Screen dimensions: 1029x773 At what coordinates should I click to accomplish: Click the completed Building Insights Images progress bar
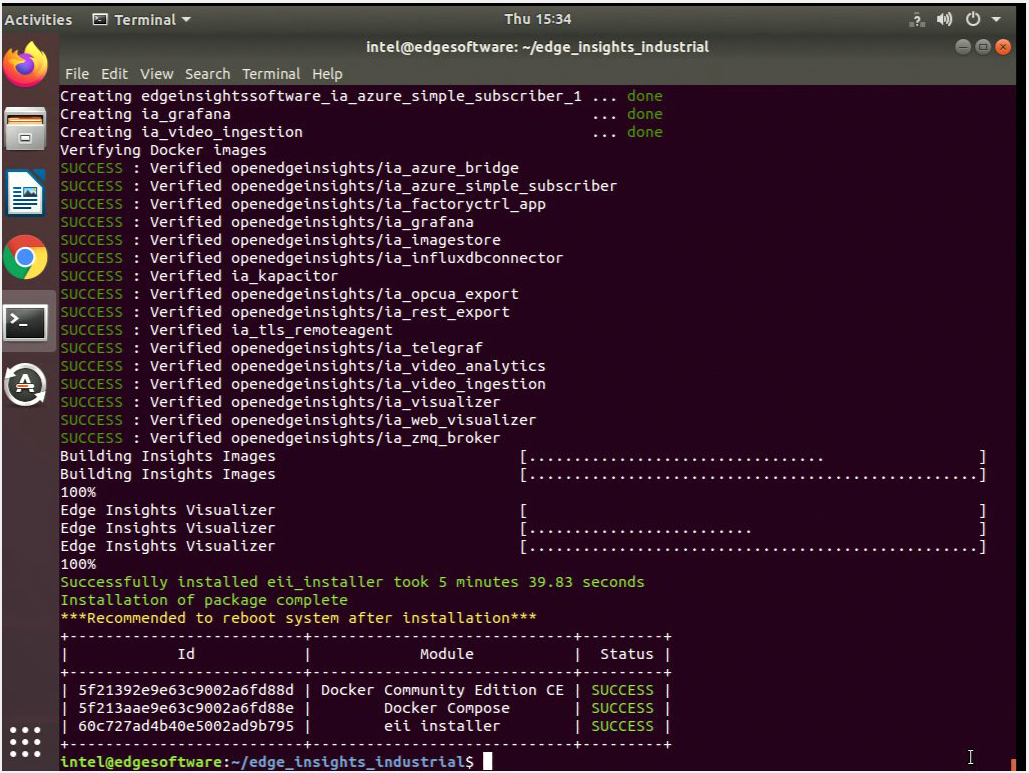pyautogui.click(x=753, y=474)
